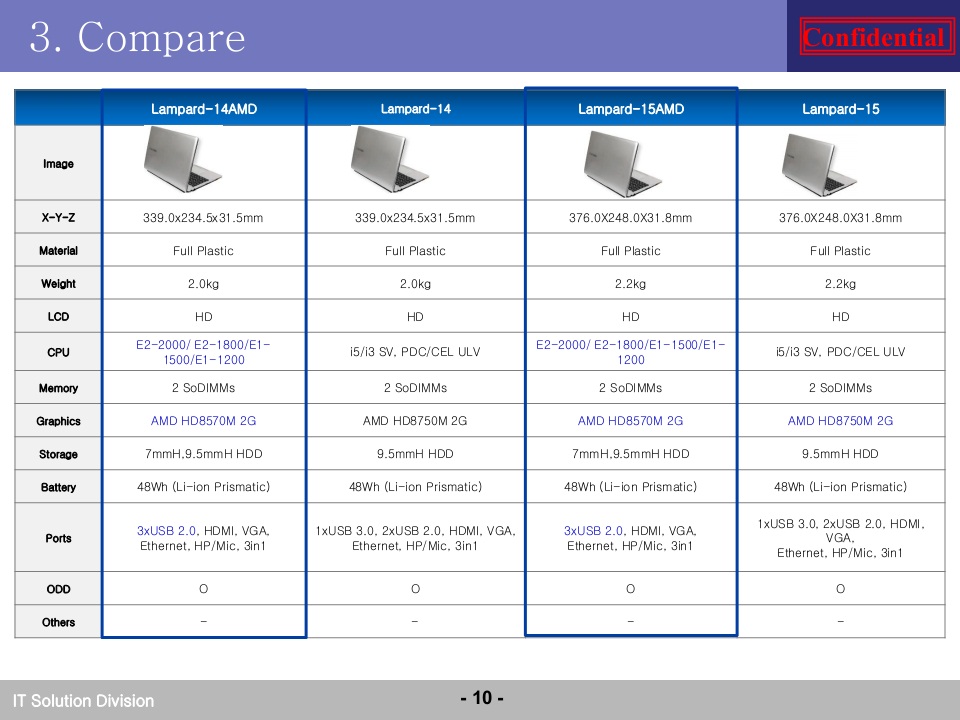This screenshot has height=720, width=960.
Task: Select the 'Battery' row label
Action: (58, 487)
